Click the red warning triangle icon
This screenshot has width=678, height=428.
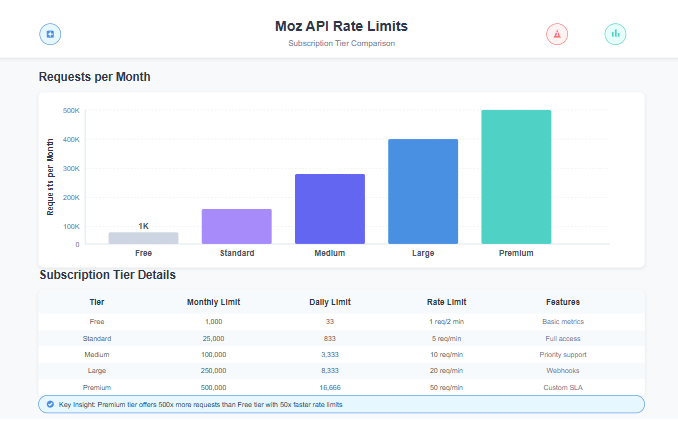[557, 34]
